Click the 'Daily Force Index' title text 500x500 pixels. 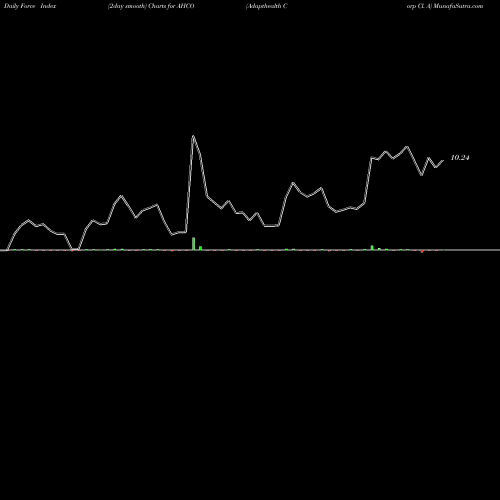click(30, 6)
